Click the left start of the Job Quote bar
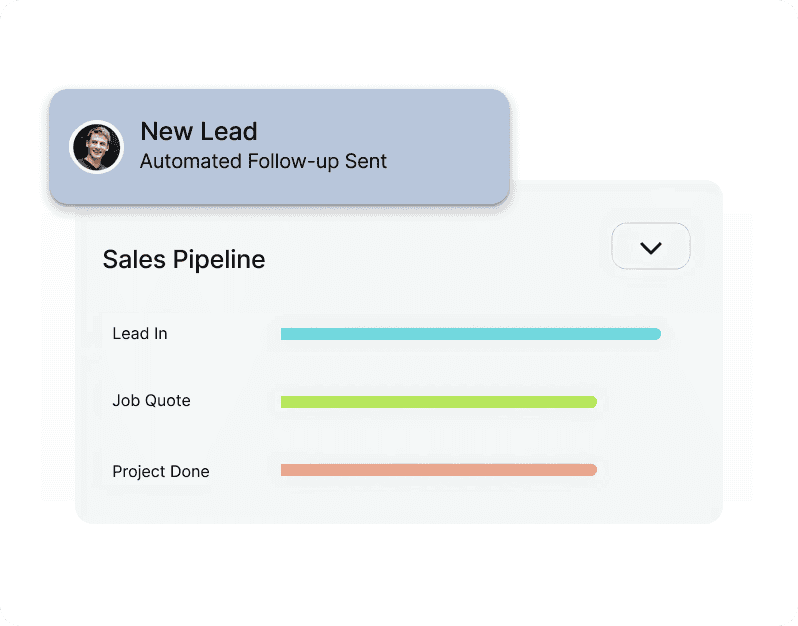This screenshot has width=798, height=626. tap(285, 402)
